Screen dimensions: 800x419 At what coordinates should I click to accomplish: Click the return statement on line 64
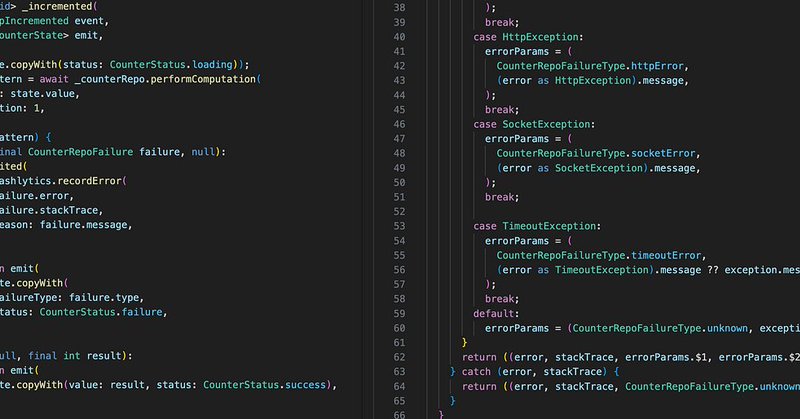pos(631,386)
